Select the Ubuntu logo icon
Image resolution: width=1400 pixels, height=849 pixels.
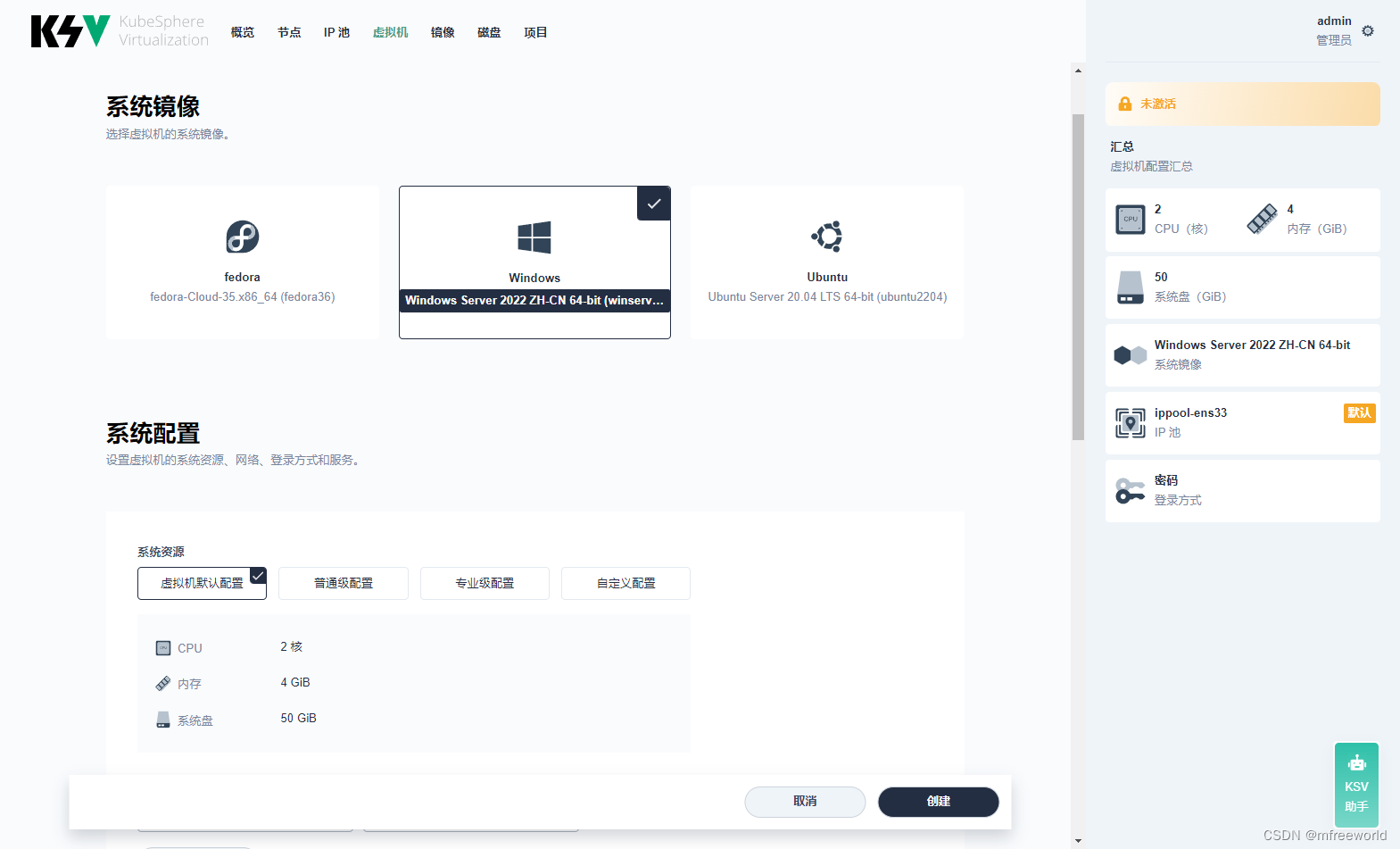click(x=827, y=237)
